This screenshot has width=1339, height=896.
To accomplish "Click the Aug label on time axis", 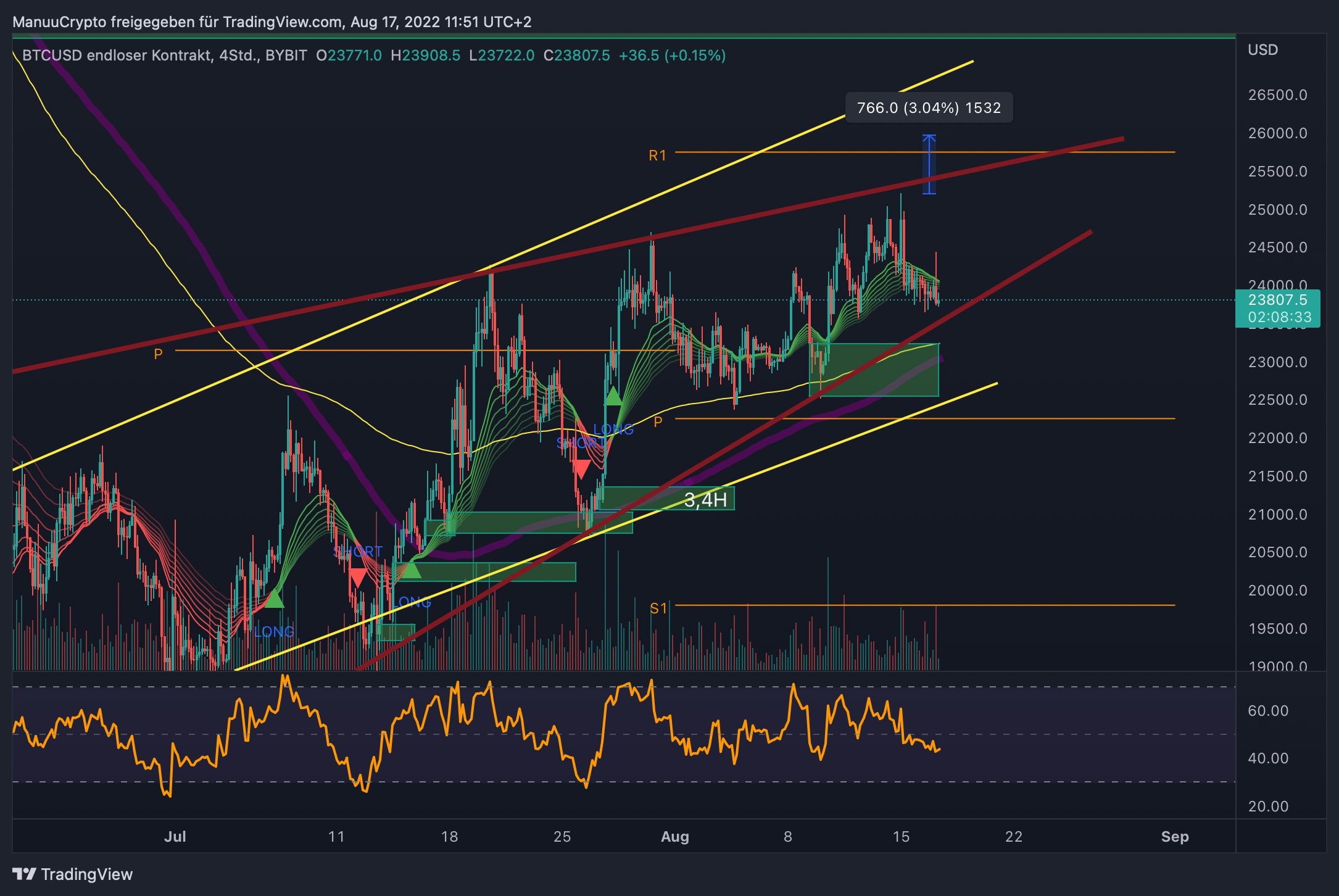I will click(x=674, y=837).
